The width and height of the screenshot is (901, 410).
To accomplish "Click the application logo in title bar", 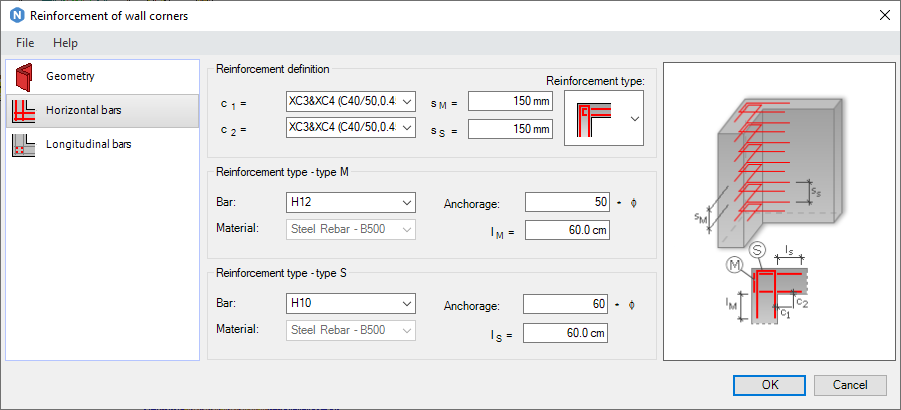I will (16, 16).
